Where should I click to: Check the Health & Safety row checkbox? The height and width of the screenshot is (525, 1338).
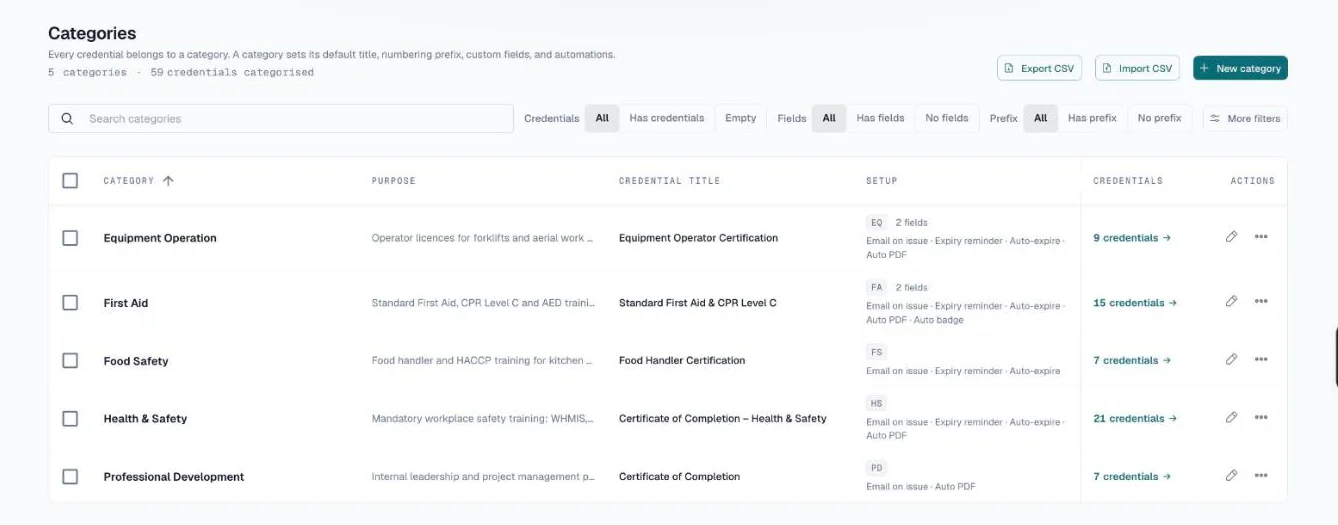(x=70, y=418)
